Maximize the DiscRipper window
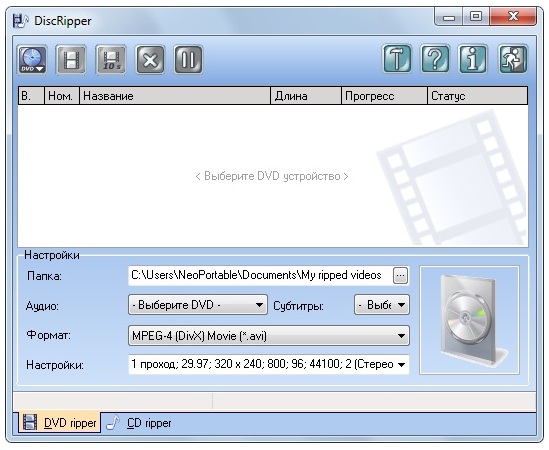The height and width of the screenshot is (450, 549). (476, 17)
